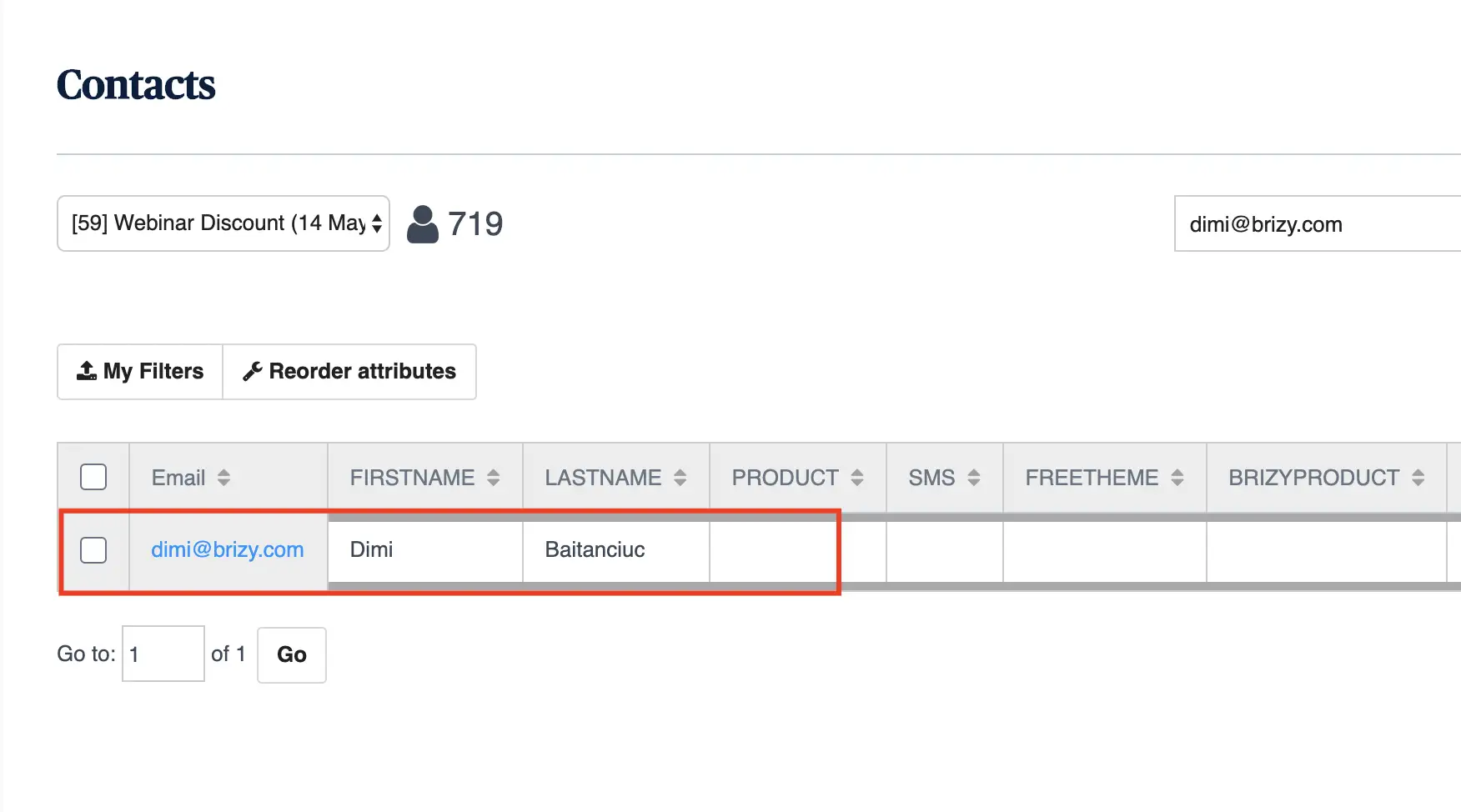Click the Baitanciuc last name cell
Viewport: 1461px width, 812px height.
tap(595, 550)
